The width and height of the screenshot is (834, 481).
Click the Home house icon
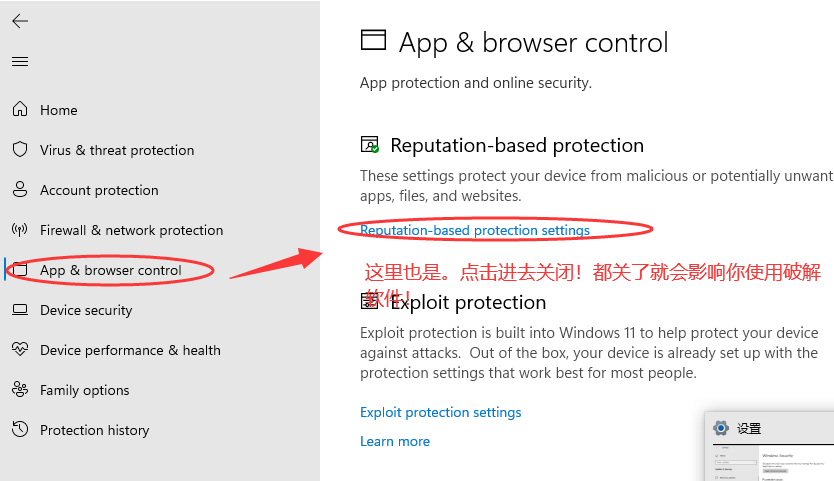[20, 110]
